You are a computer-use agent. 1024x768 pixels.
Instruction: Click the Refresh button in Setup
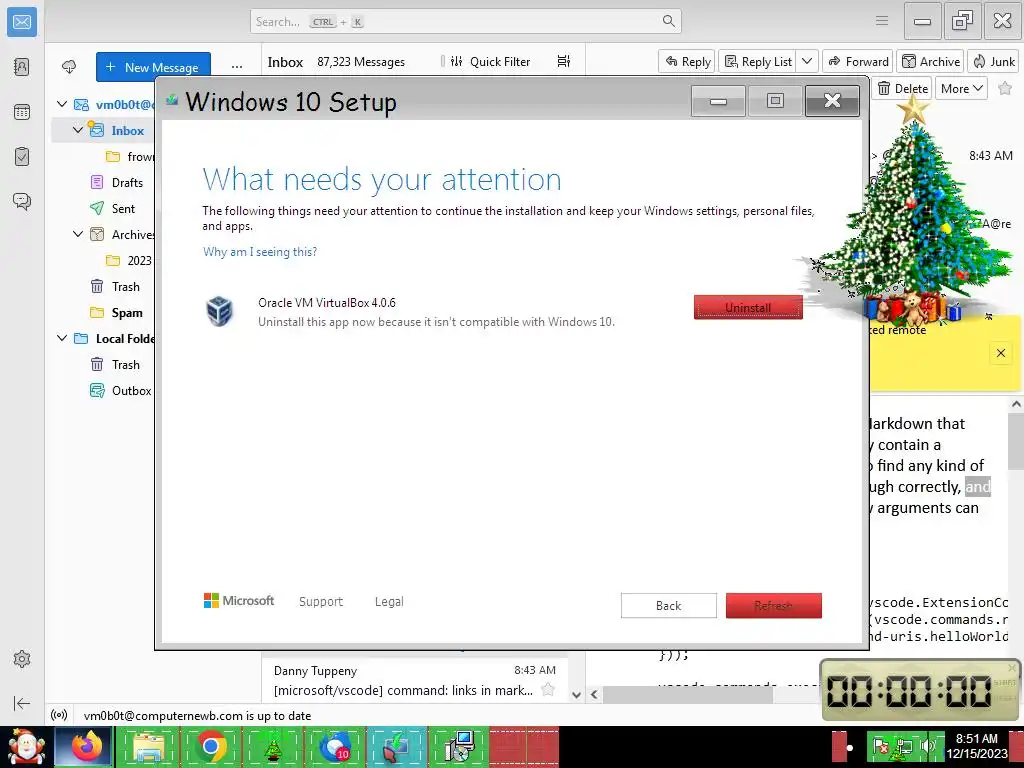[x=773, y=605]
